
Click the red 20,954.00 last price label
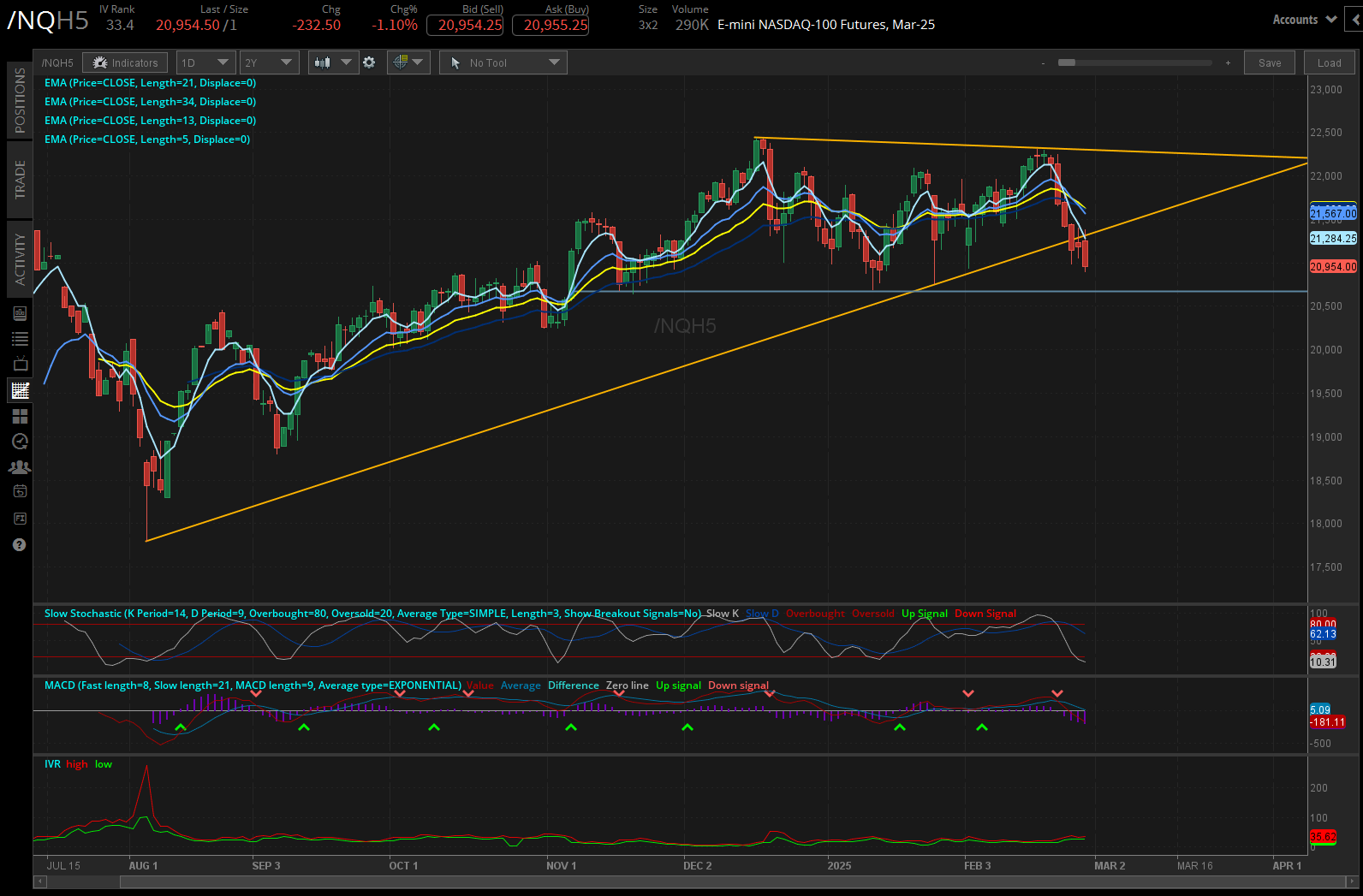pos(1333,267)
